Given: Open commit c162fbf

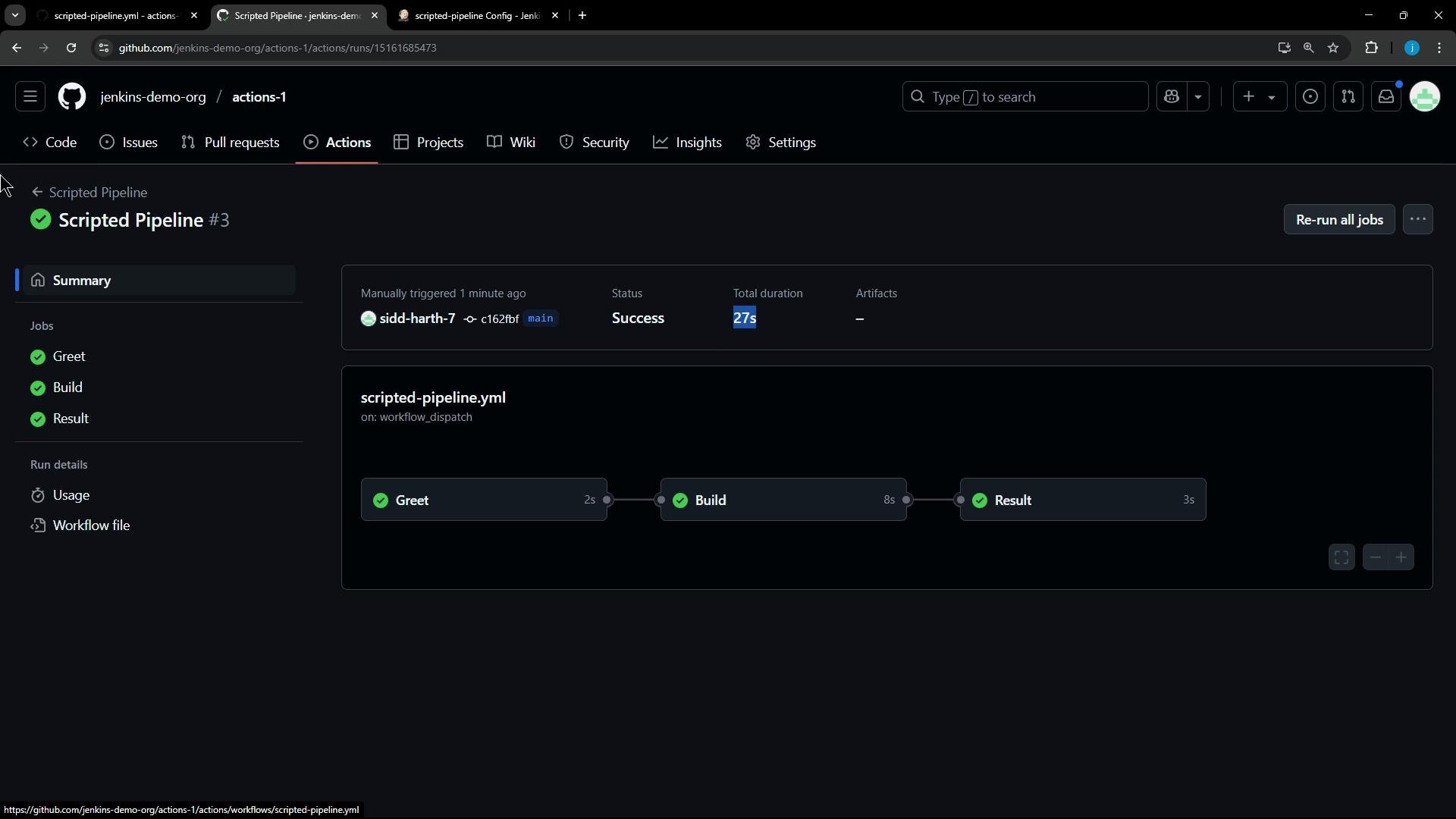Looking at the screenshot, I should [499, 319].
